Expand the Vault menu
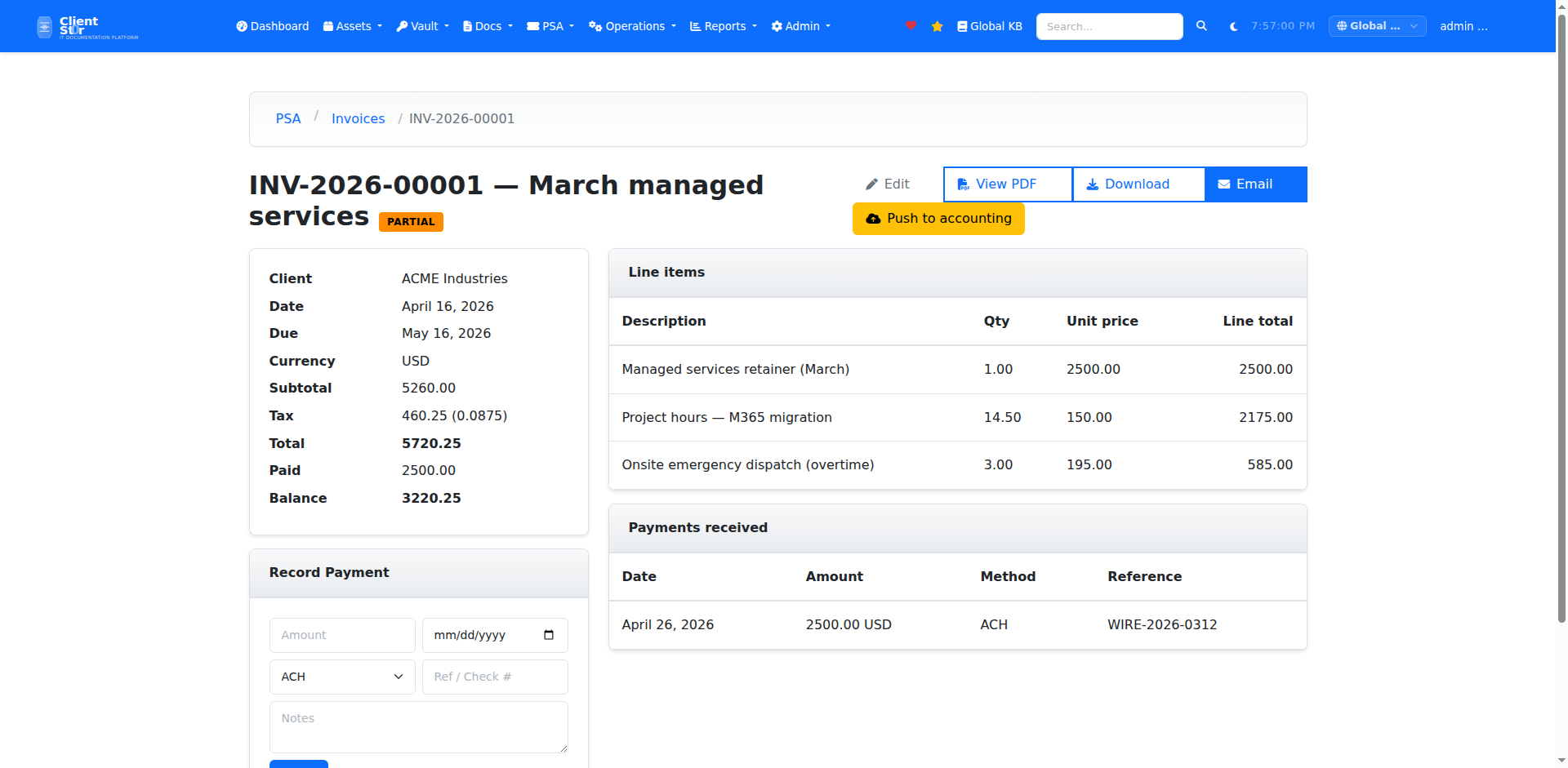This screenshot has height=768, width=1568. 422,26
